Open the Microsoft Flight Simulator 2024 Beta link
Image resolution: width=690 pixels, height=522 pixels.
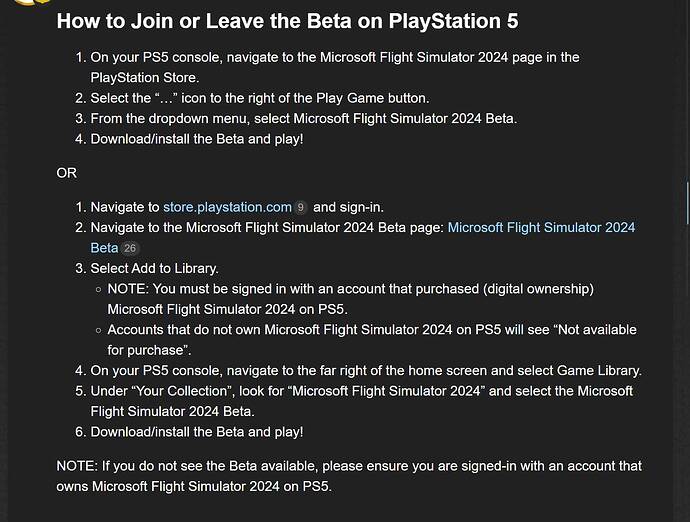(541, 228)
